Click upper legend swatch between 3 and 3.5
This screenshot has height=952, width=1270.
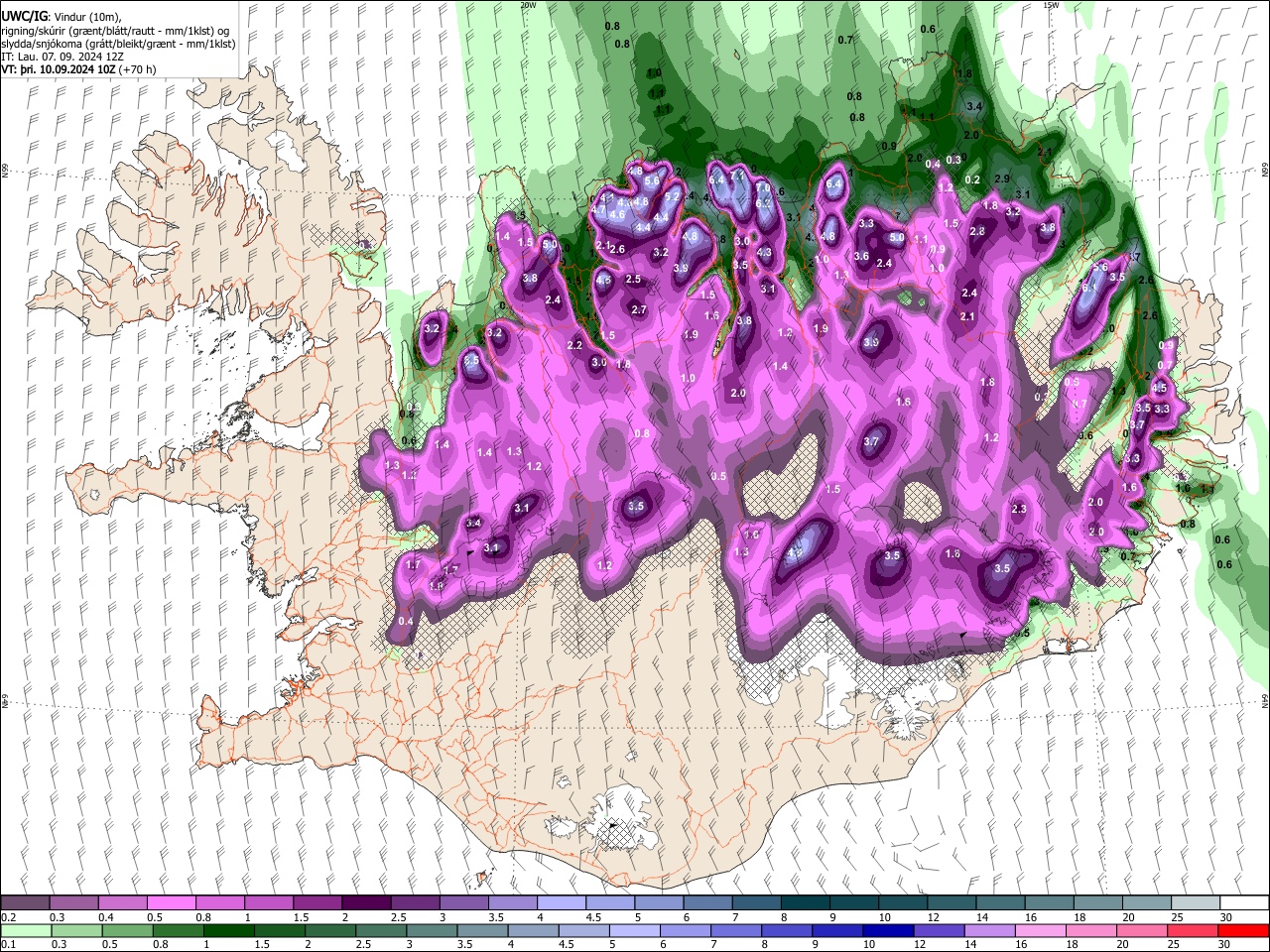pos(462,903)
